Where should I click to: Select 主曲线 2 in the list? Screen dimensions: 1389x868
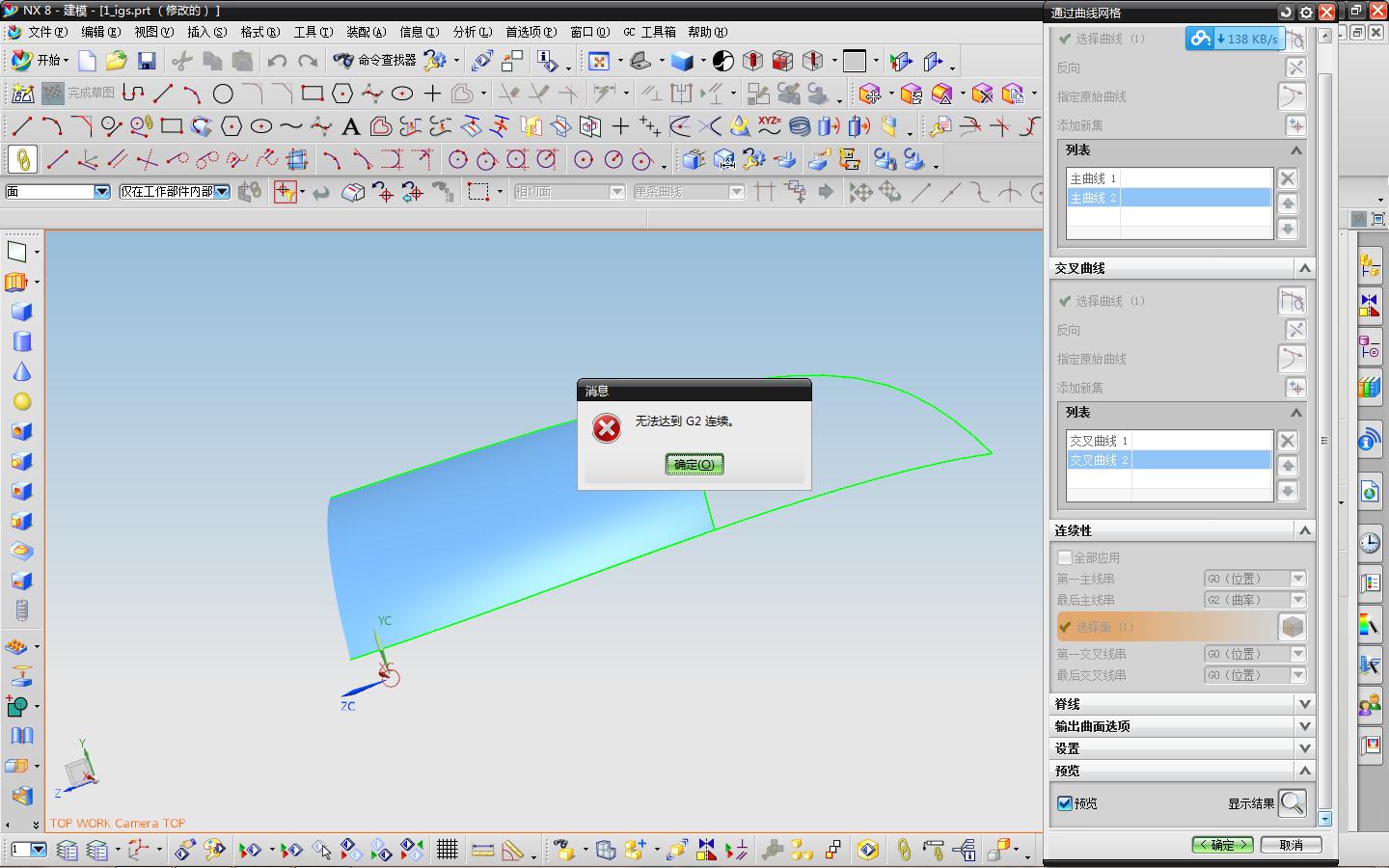point(1169,198)
